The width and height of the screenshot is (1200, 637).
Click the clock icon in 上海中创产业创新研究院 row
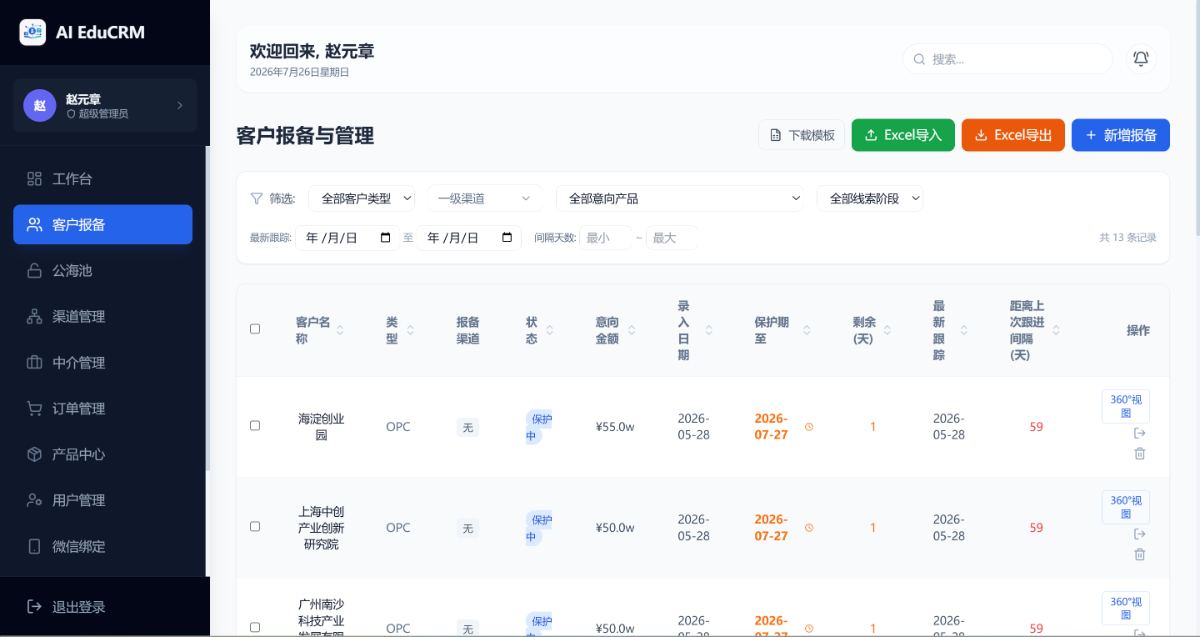pyautogui.click(x=809, y=528)
